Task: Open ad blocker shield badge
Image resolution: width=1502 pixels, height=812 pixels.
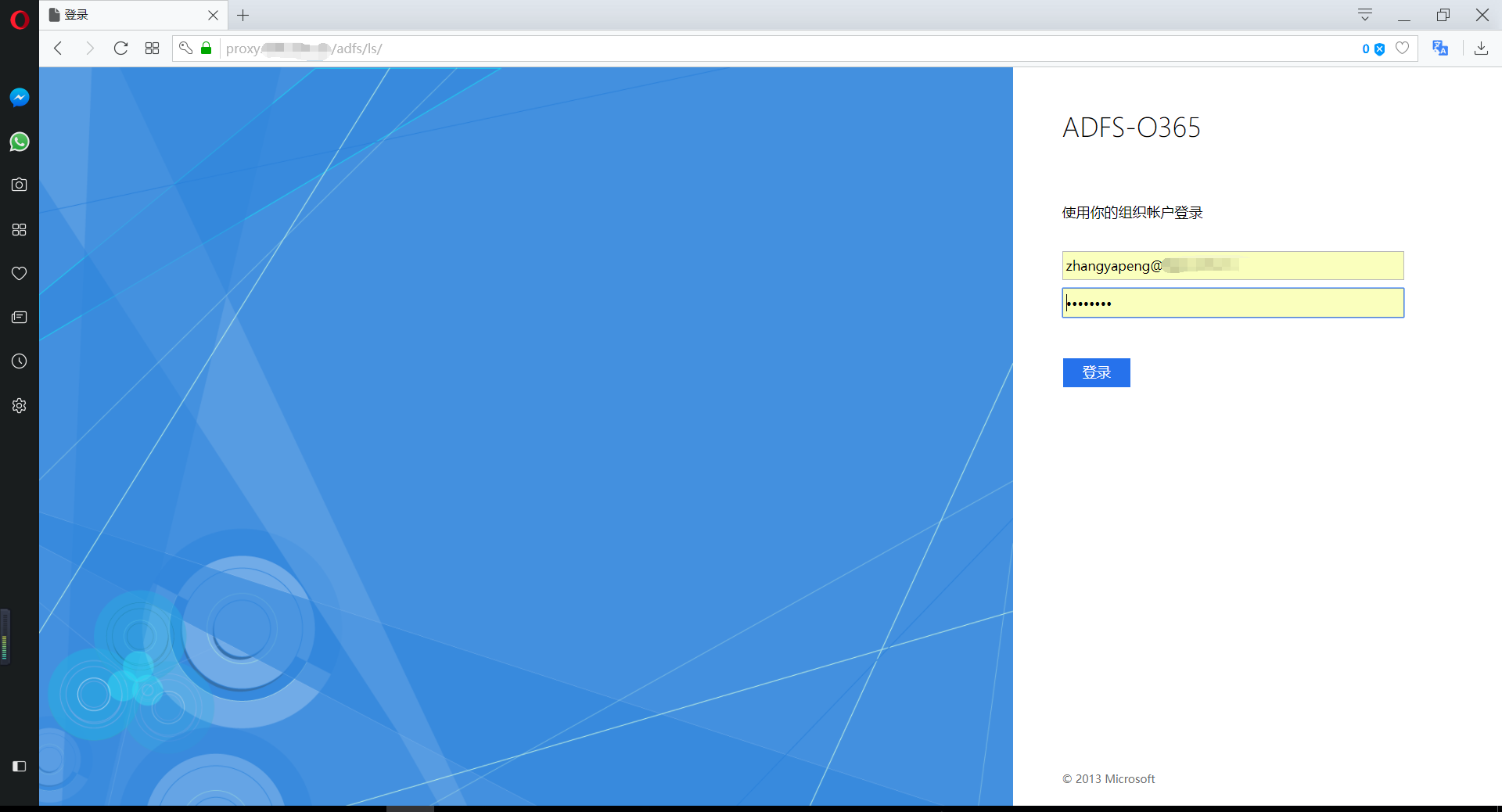Action: click(1373, 49)
